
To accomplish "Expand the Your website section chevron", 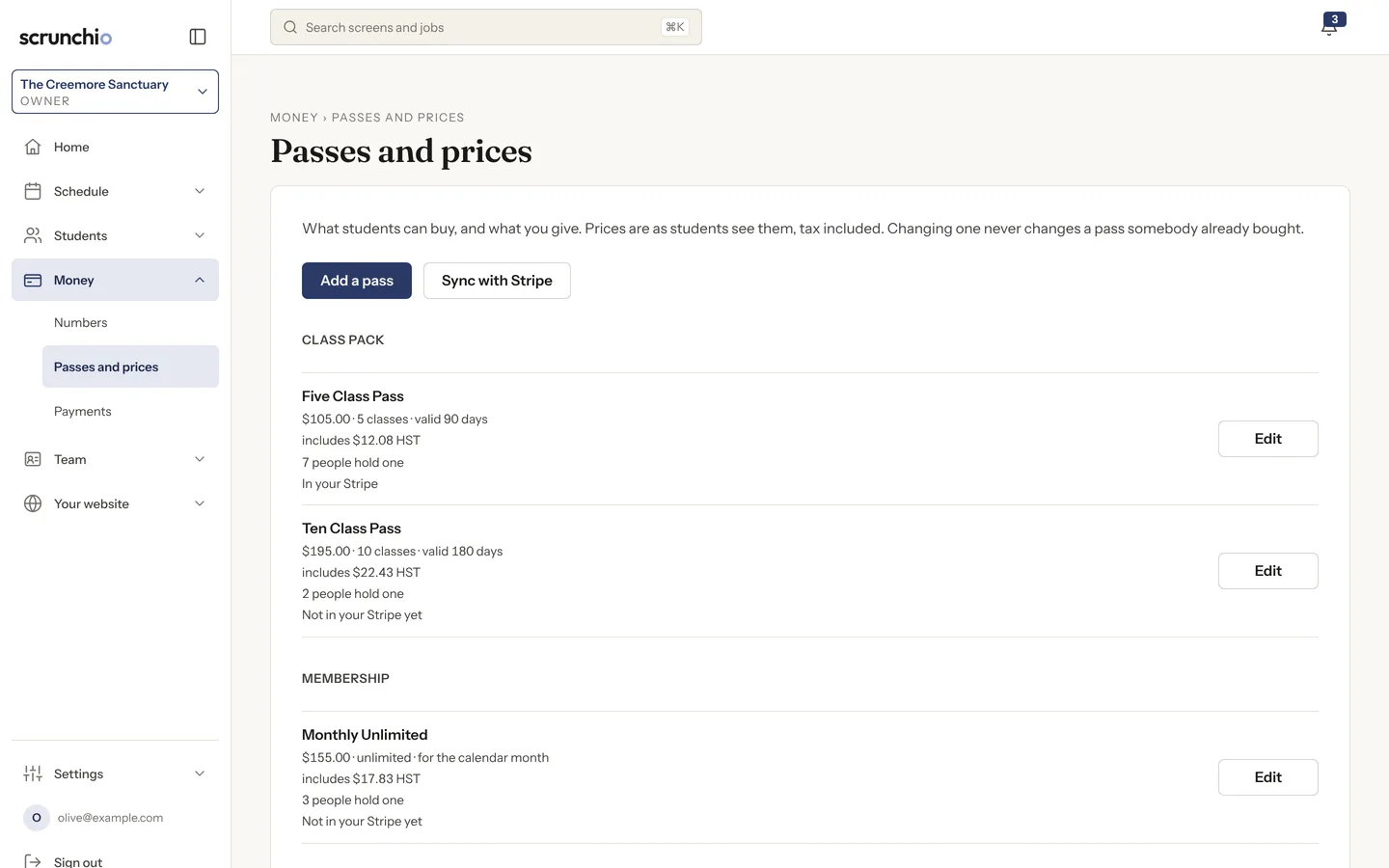I will click(200, 503).
